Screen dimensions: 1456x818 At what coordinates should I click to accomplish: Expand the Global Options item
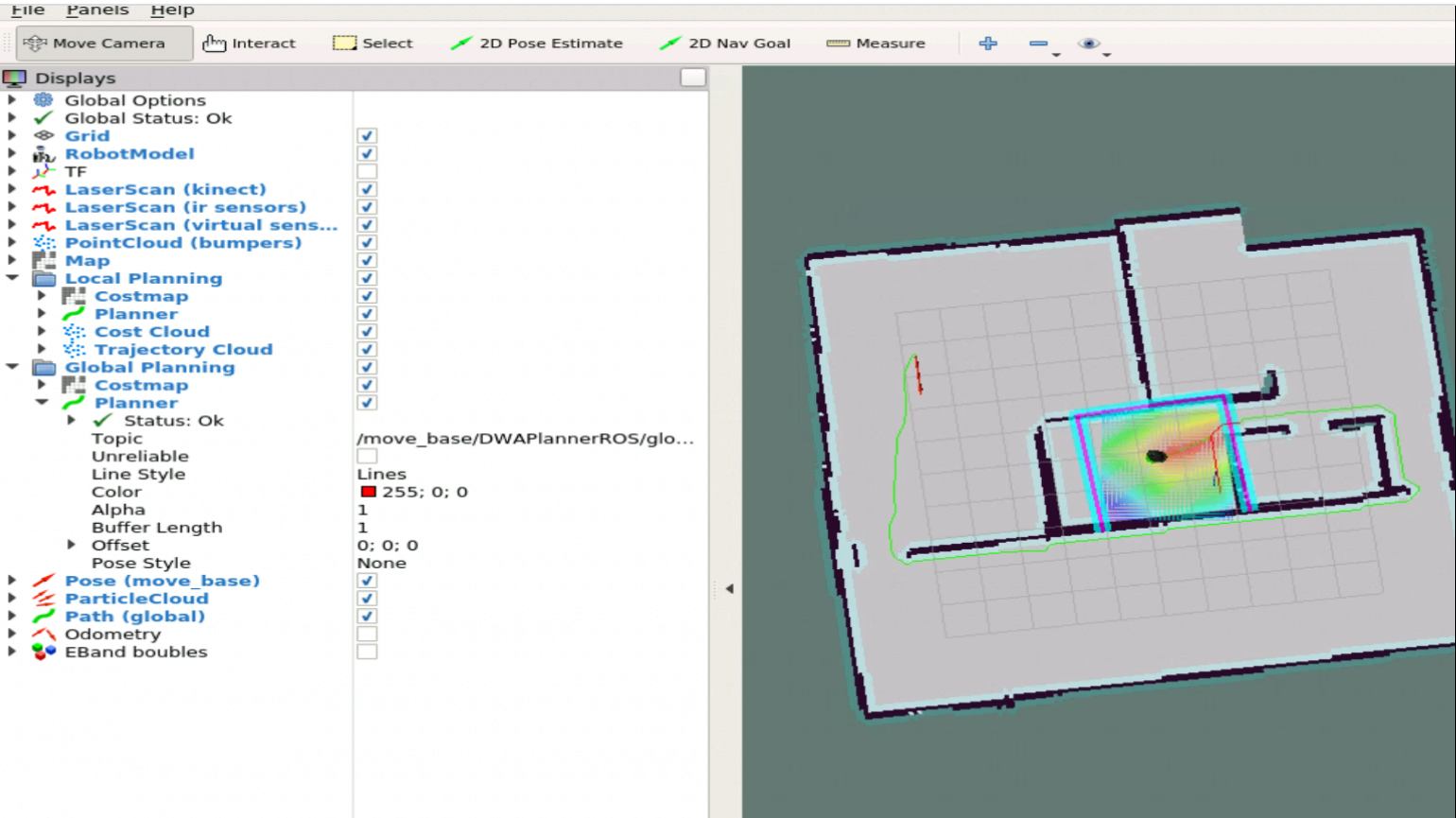(x=12, y=99)
